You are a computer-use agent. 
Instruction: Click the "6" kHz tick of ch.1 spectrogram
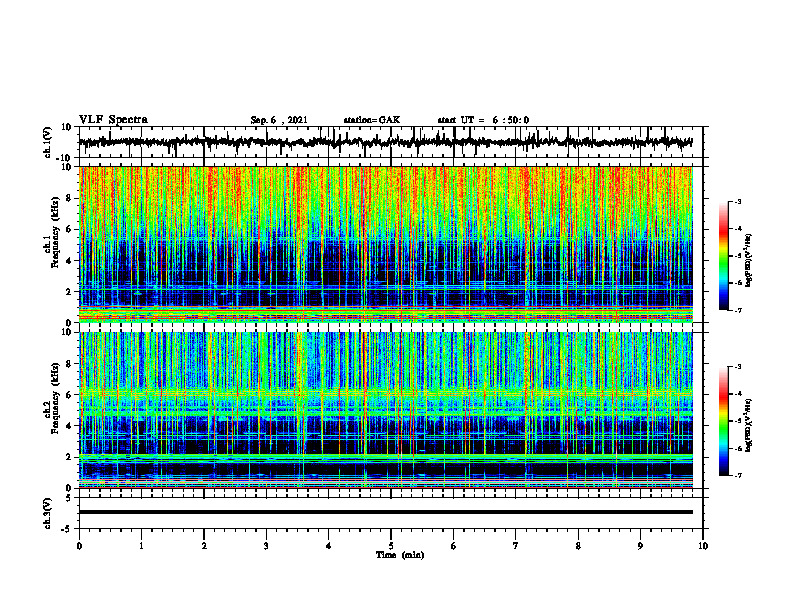70,229
